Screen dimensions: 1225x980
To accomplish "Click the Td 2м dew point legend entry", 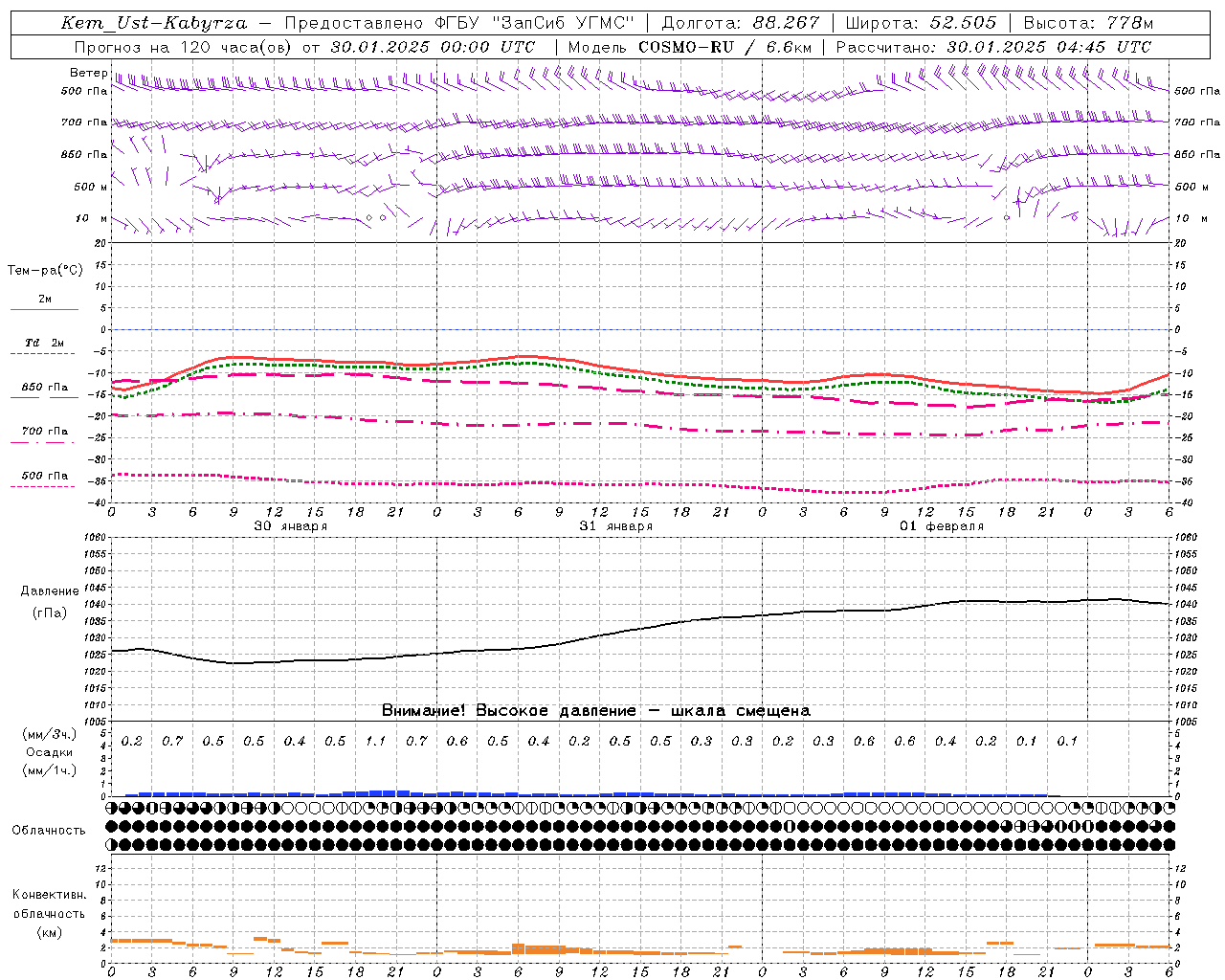I will pyautogui.click(x=44, y=343).
